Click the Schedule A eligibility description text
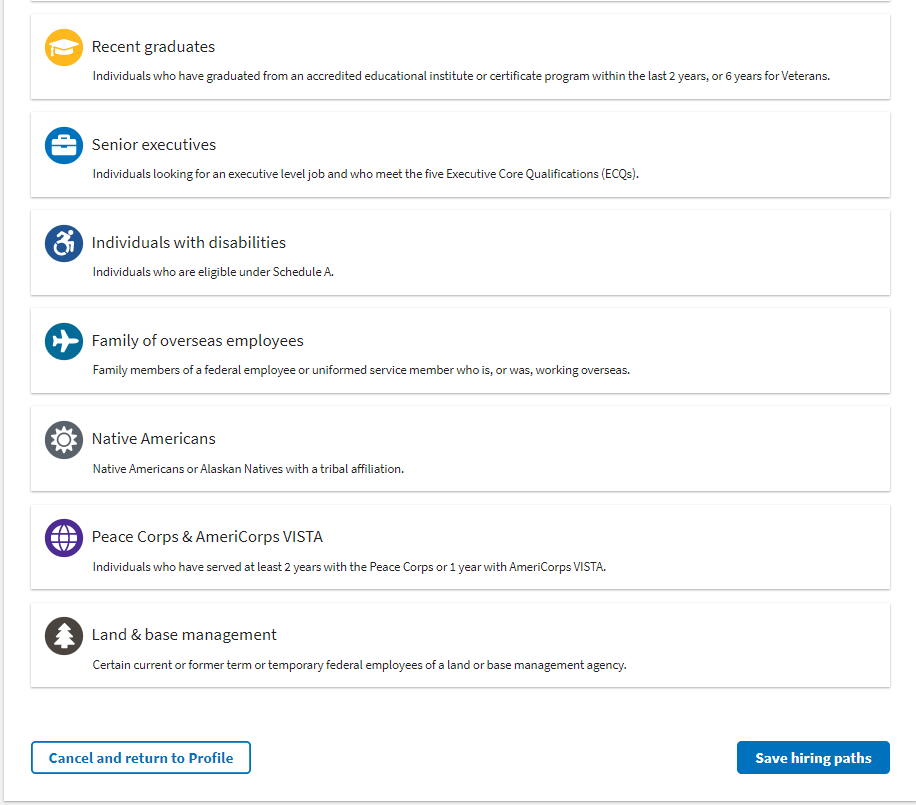Viewport: 916px width, 805px height. (x=213, y=272)
